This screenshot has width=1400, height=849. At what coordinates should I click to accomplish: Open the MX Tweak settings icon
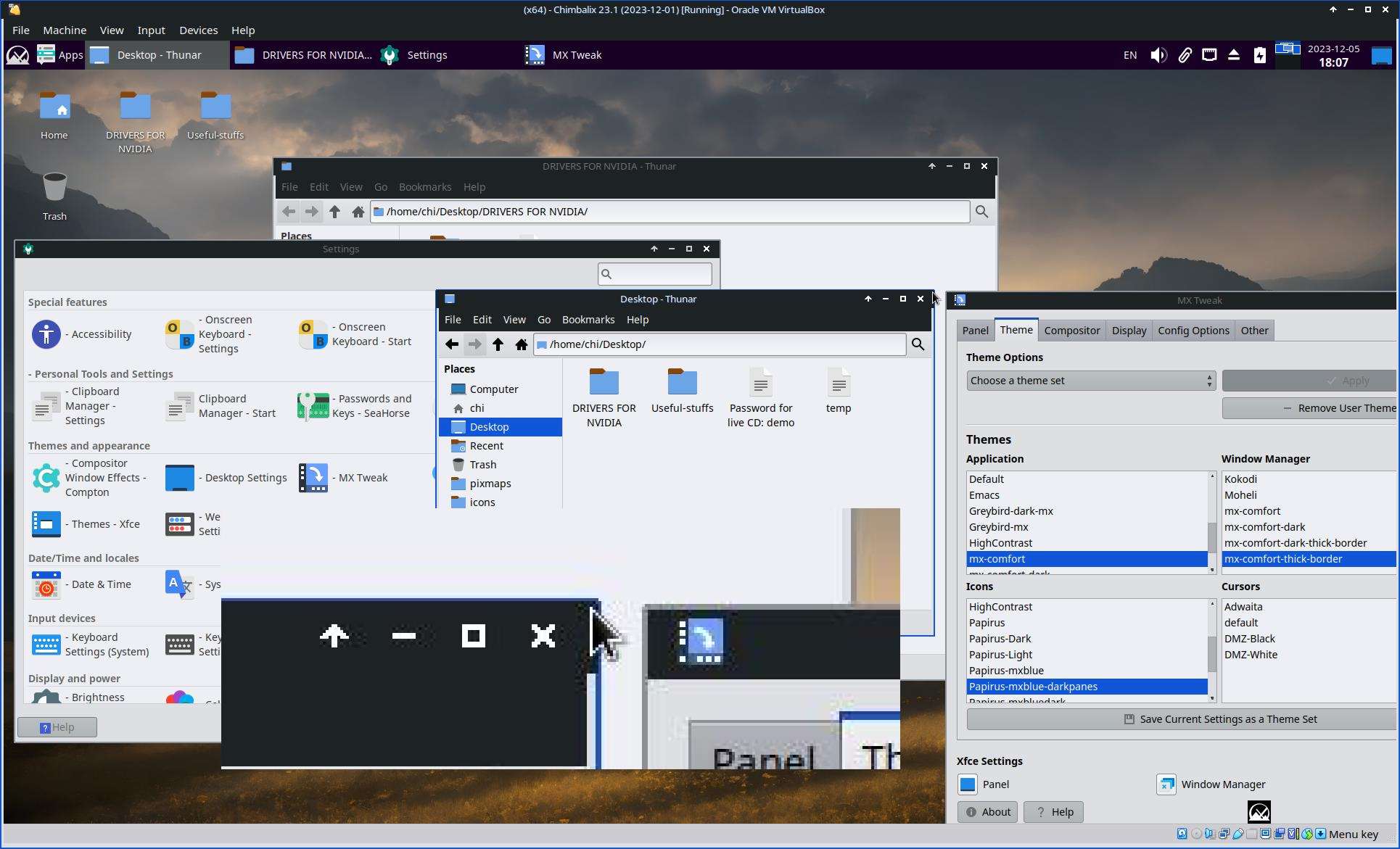click(313, 478)
